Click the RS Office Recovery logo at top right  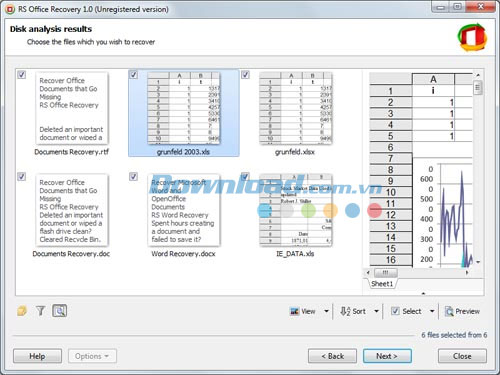coord(472,37)
